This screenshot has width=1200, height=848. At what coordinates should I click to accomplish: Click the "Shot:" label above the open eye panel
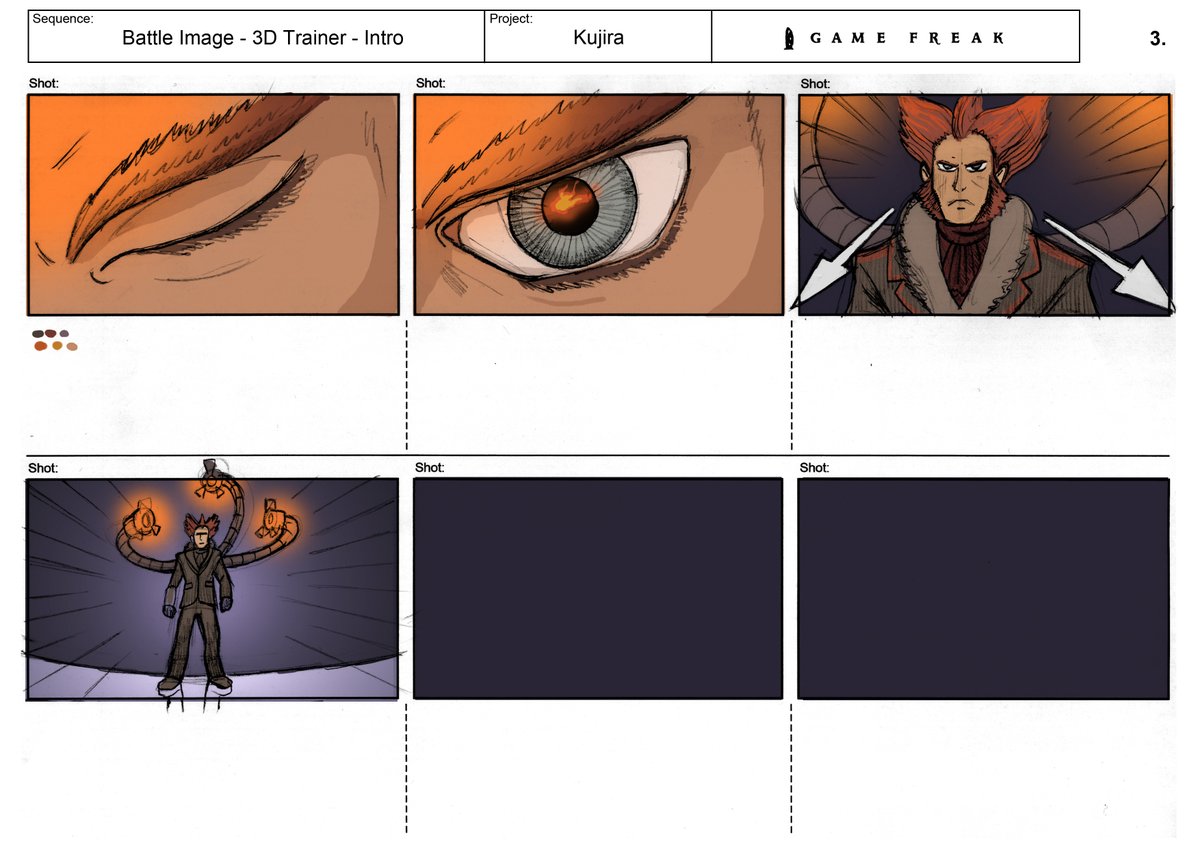pyautogui.click(x=431, y=83)
